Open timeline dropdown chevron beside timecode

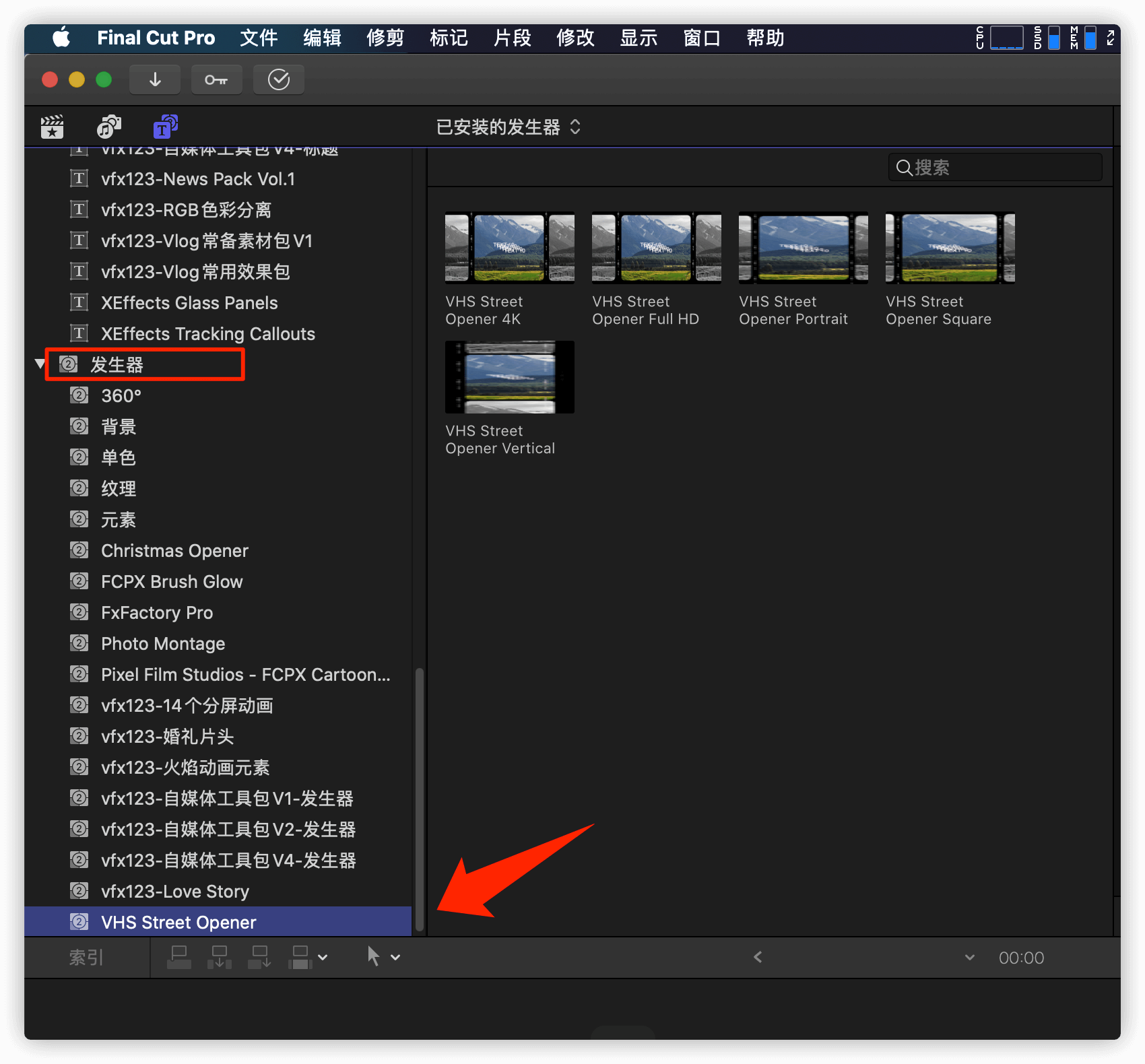pos(970,957)
